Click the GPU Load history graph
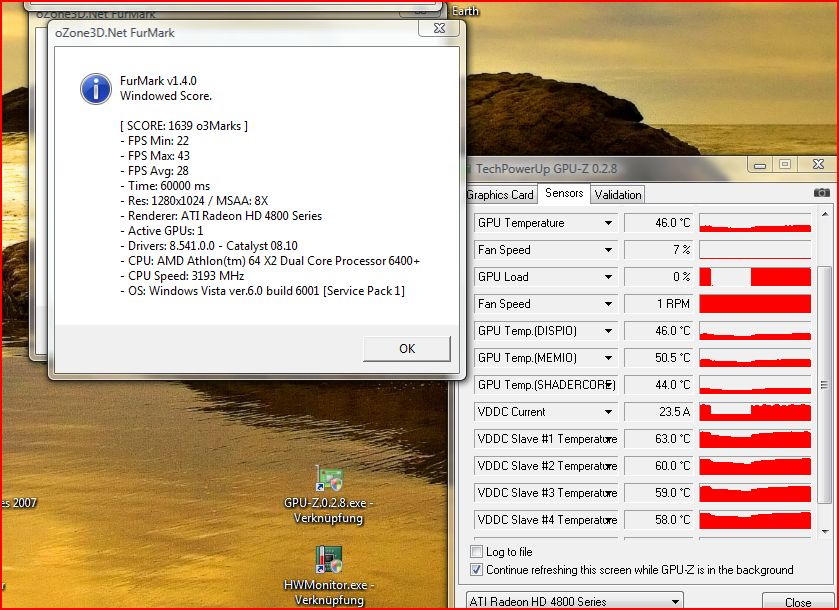 (755, 277)
